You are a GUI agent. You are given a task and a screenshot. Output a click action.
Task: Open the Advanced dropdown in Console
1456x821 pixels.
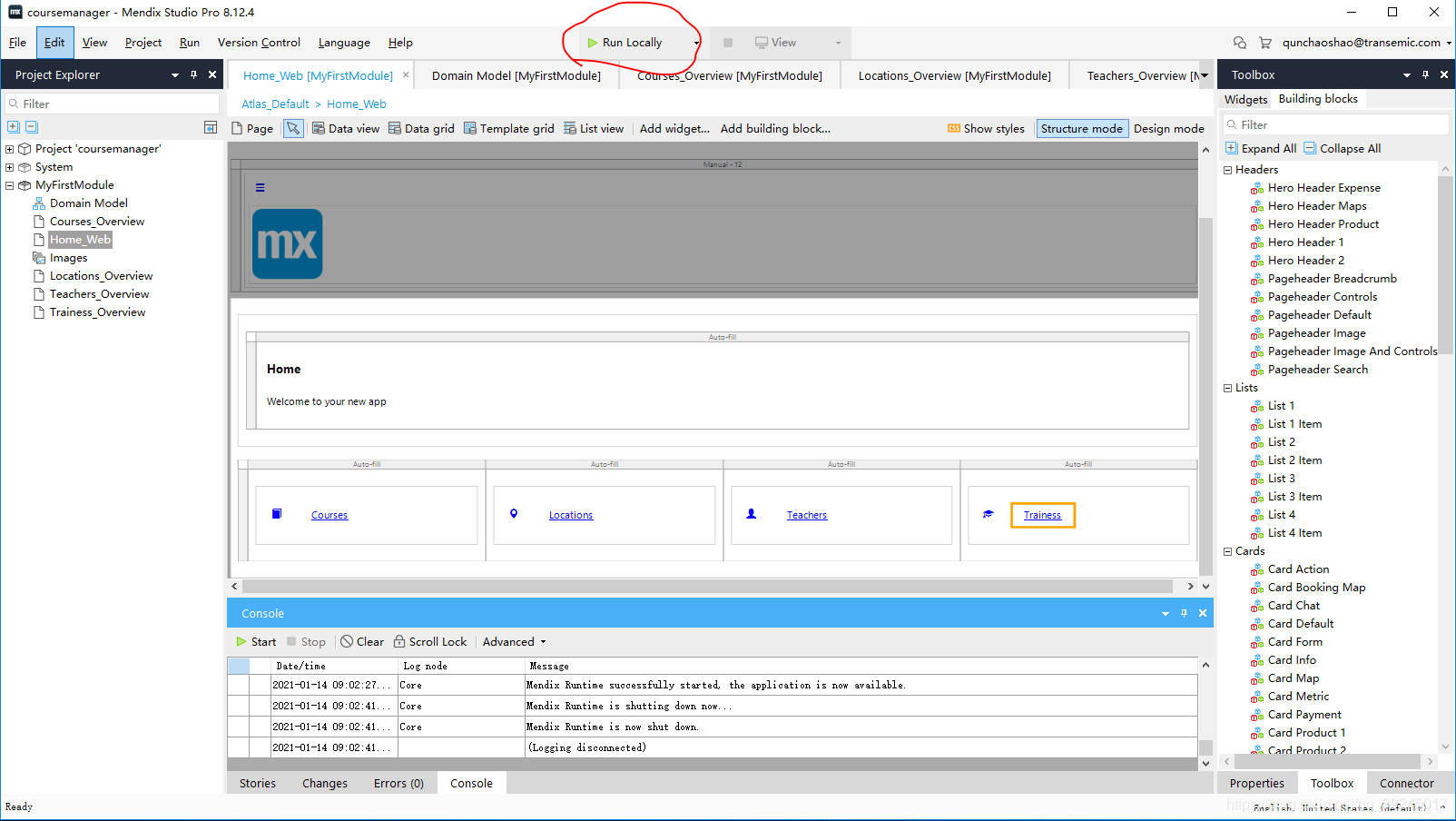tap(514, 642)
